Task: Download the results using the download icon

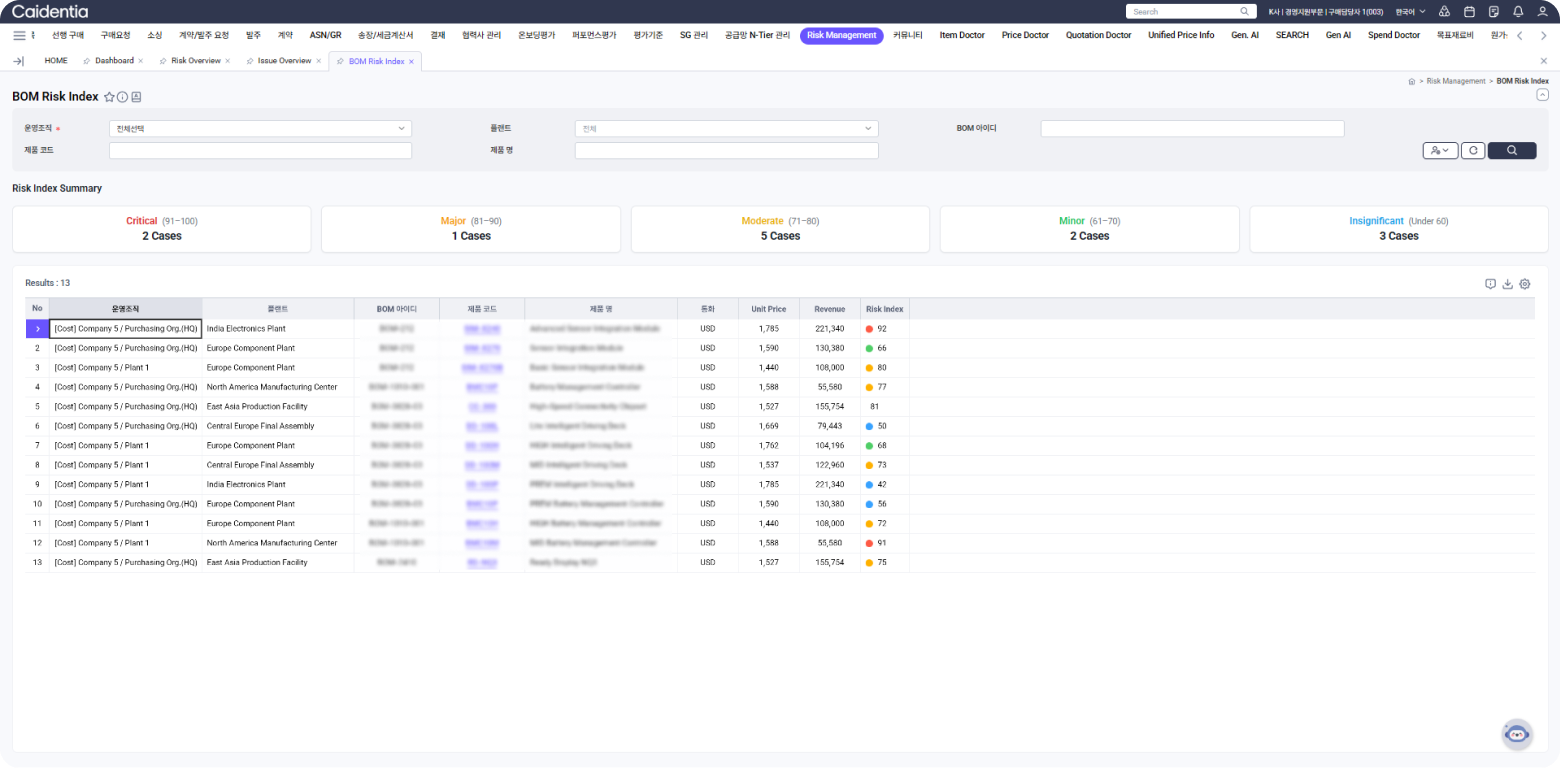Action: pos(1507,284)
